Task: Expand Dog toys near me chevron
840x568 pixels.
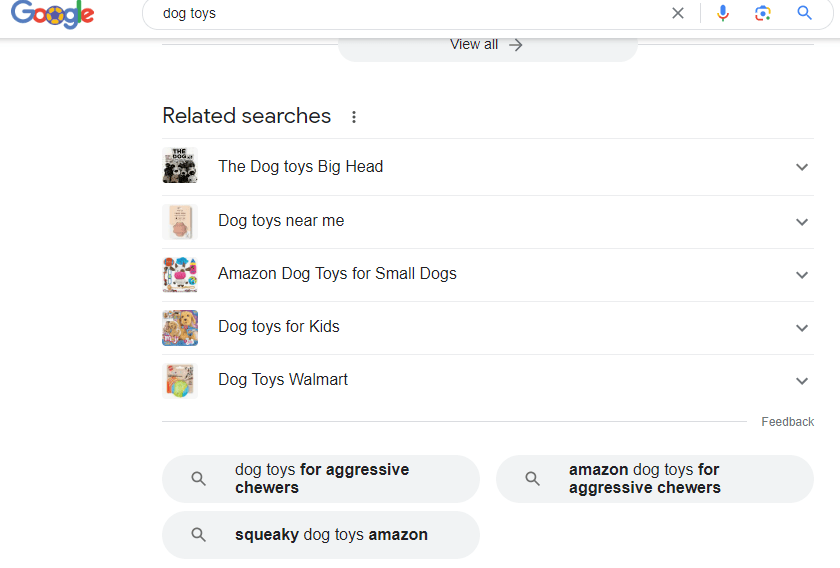Action: click(801, 221)
